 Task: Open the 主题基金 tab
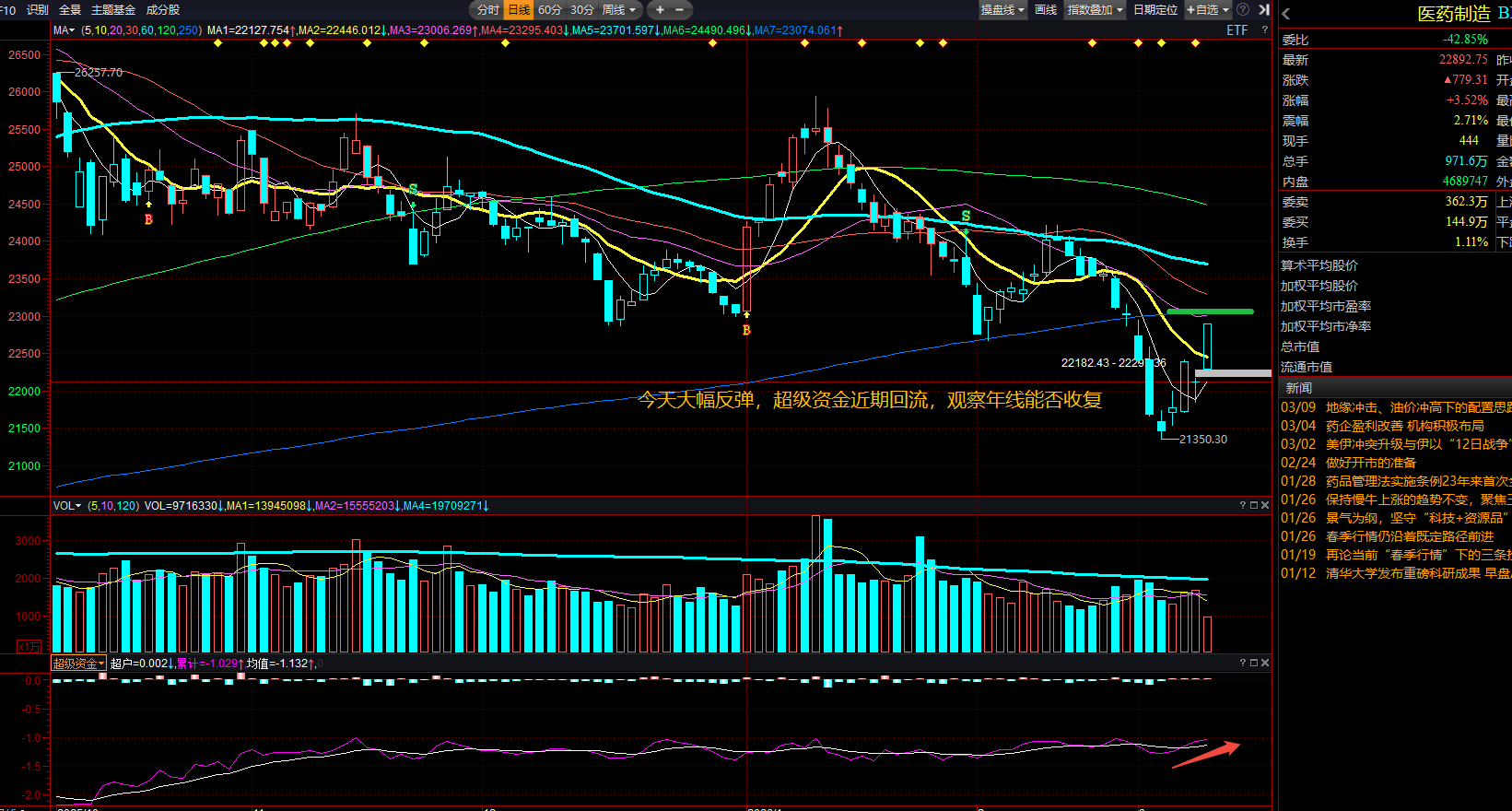pyautogui.click(x=113, y=10)
